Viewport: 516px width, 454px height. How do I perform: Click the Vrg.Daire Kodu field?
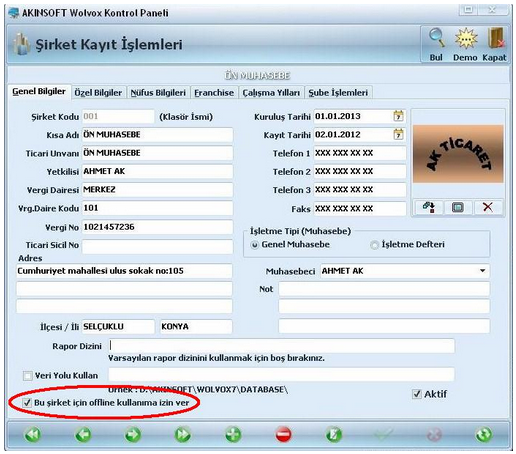(x=157, y=208)
